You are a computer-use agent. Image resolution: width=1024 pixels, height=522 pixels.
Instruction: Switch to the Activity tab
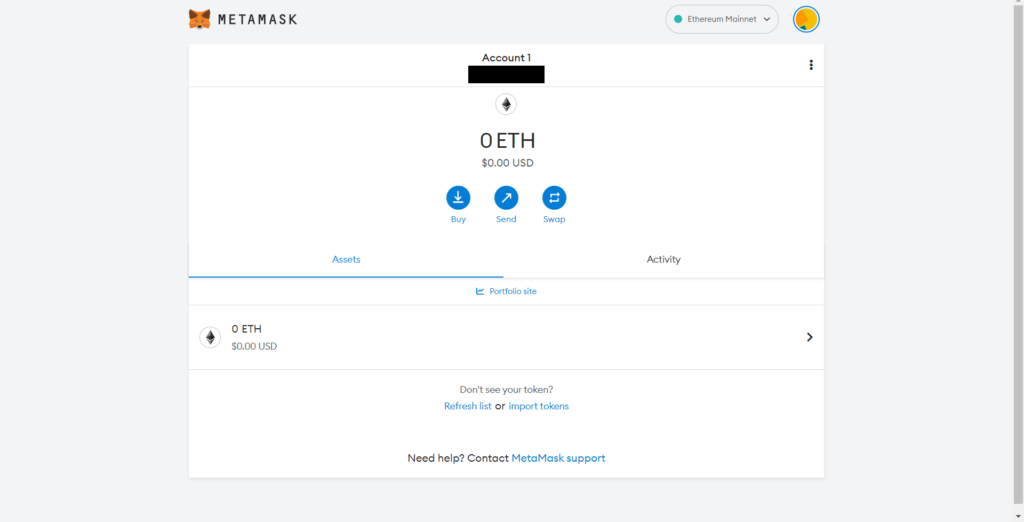click(x=663, y=259)
